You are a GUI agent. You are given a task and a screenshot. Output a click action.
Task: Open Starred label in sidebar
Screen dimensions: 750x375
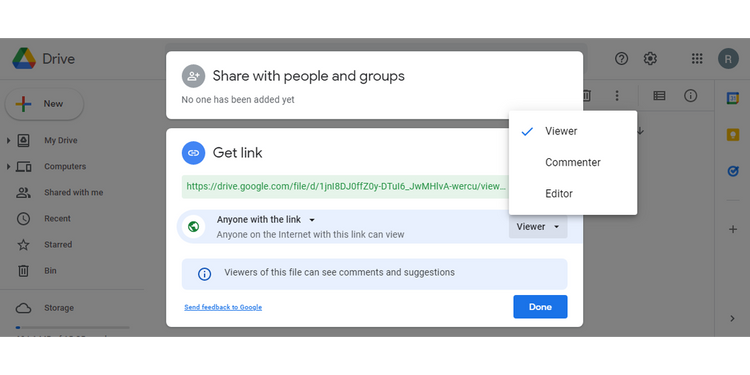pyautogui.click(x=58, y=244)
